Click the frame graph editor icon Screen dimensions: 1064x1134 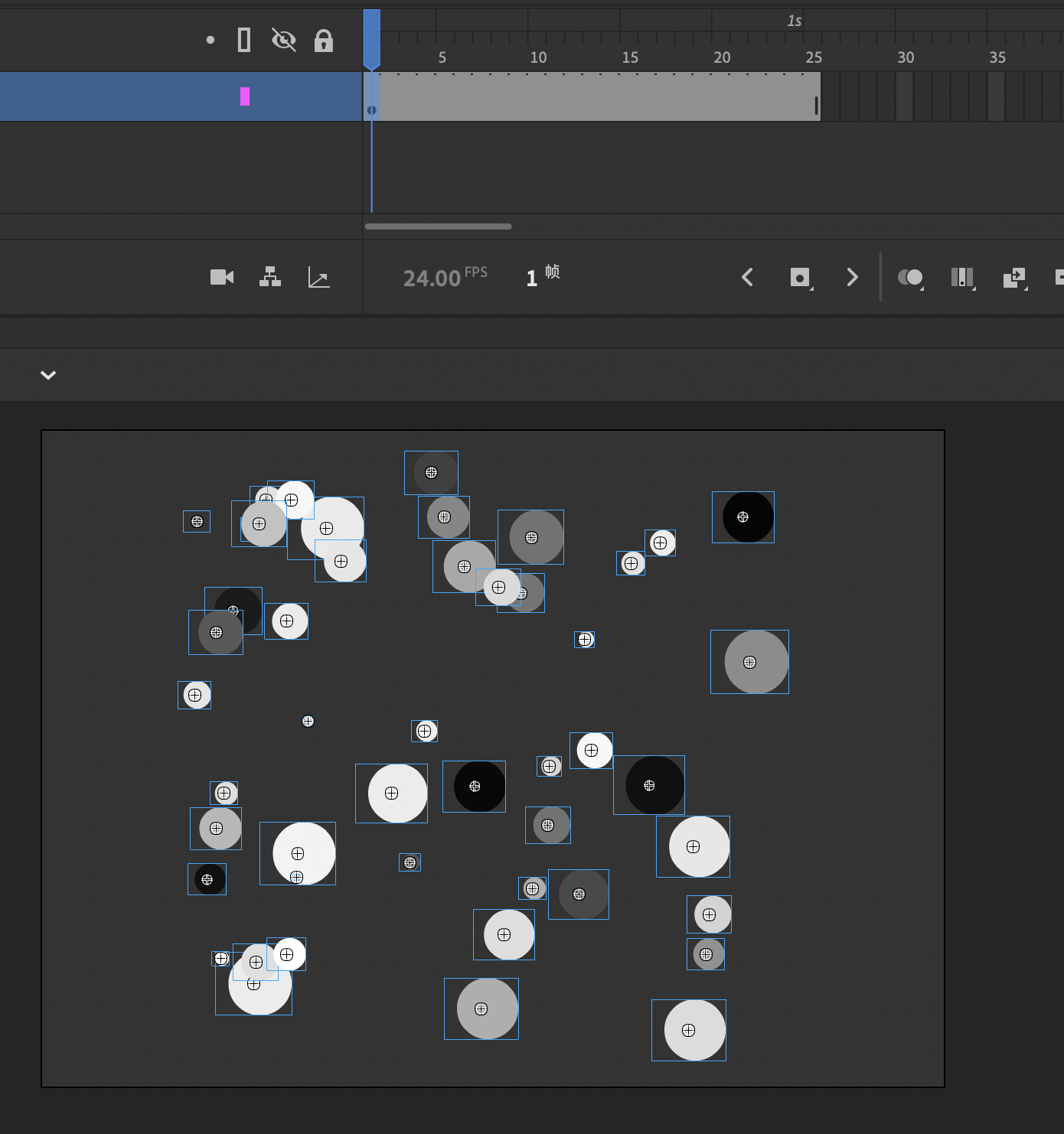click(x=319, y=277)
